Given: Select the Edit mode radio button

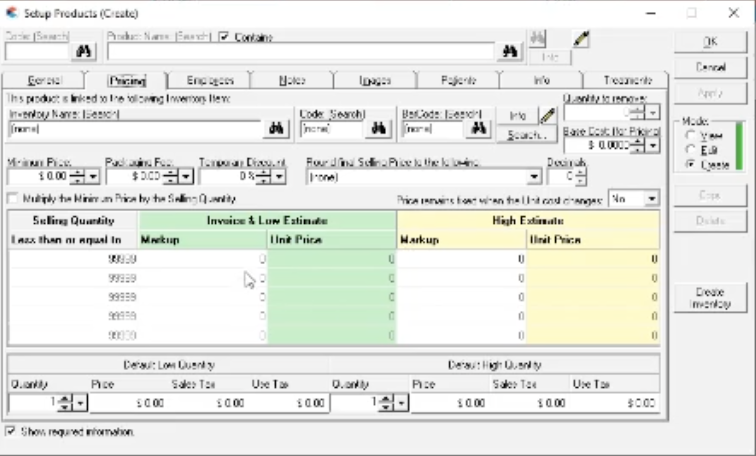Looking at the screenshot, I should [x=691, y=148].
